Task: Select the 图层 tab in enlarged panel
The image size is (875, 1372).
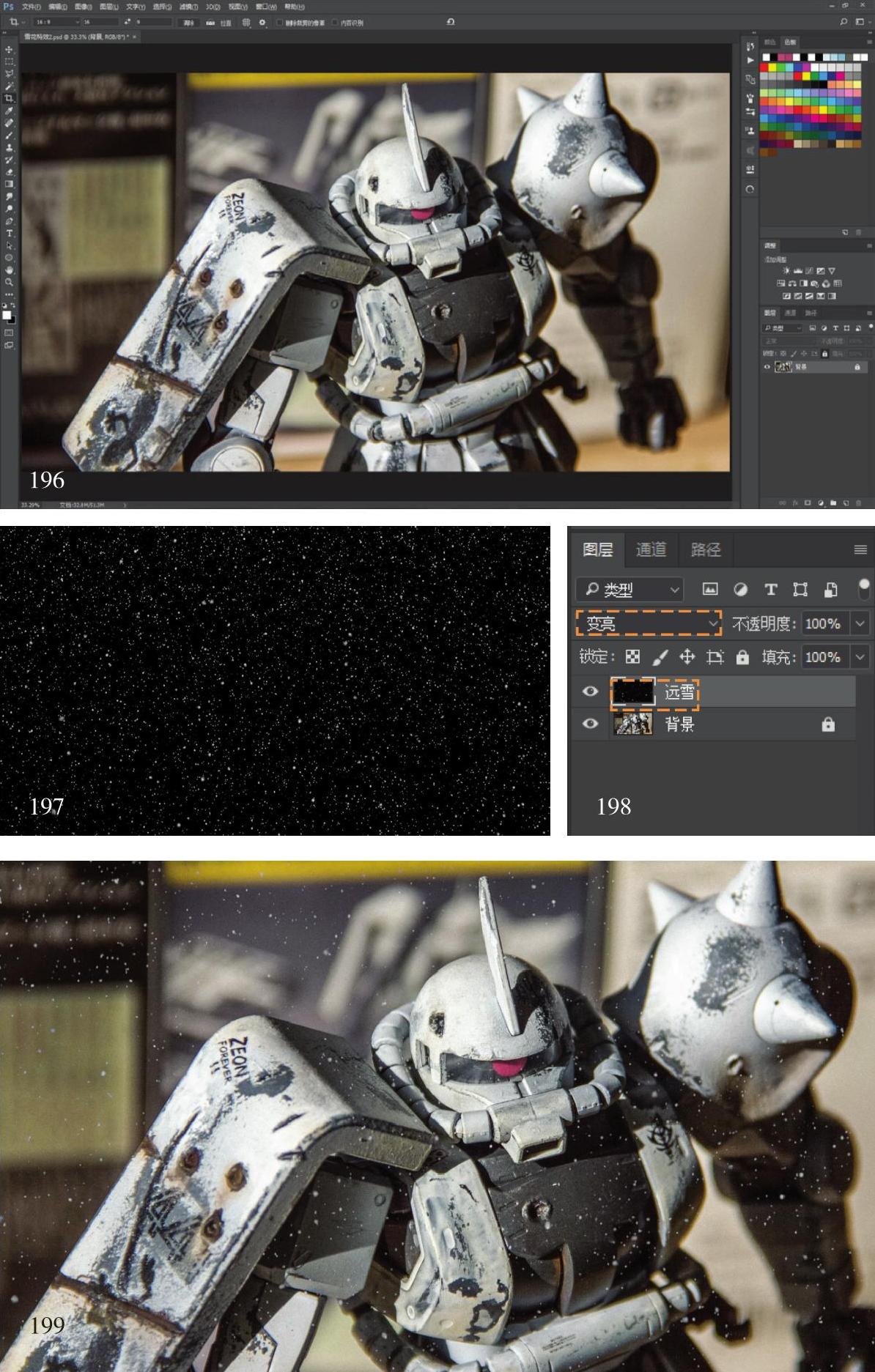Action: pos(597,549)
